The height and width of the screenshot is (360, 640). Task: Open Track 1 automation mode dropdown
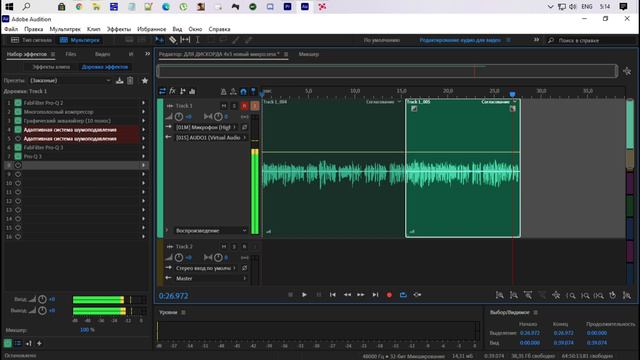(211, 231)
